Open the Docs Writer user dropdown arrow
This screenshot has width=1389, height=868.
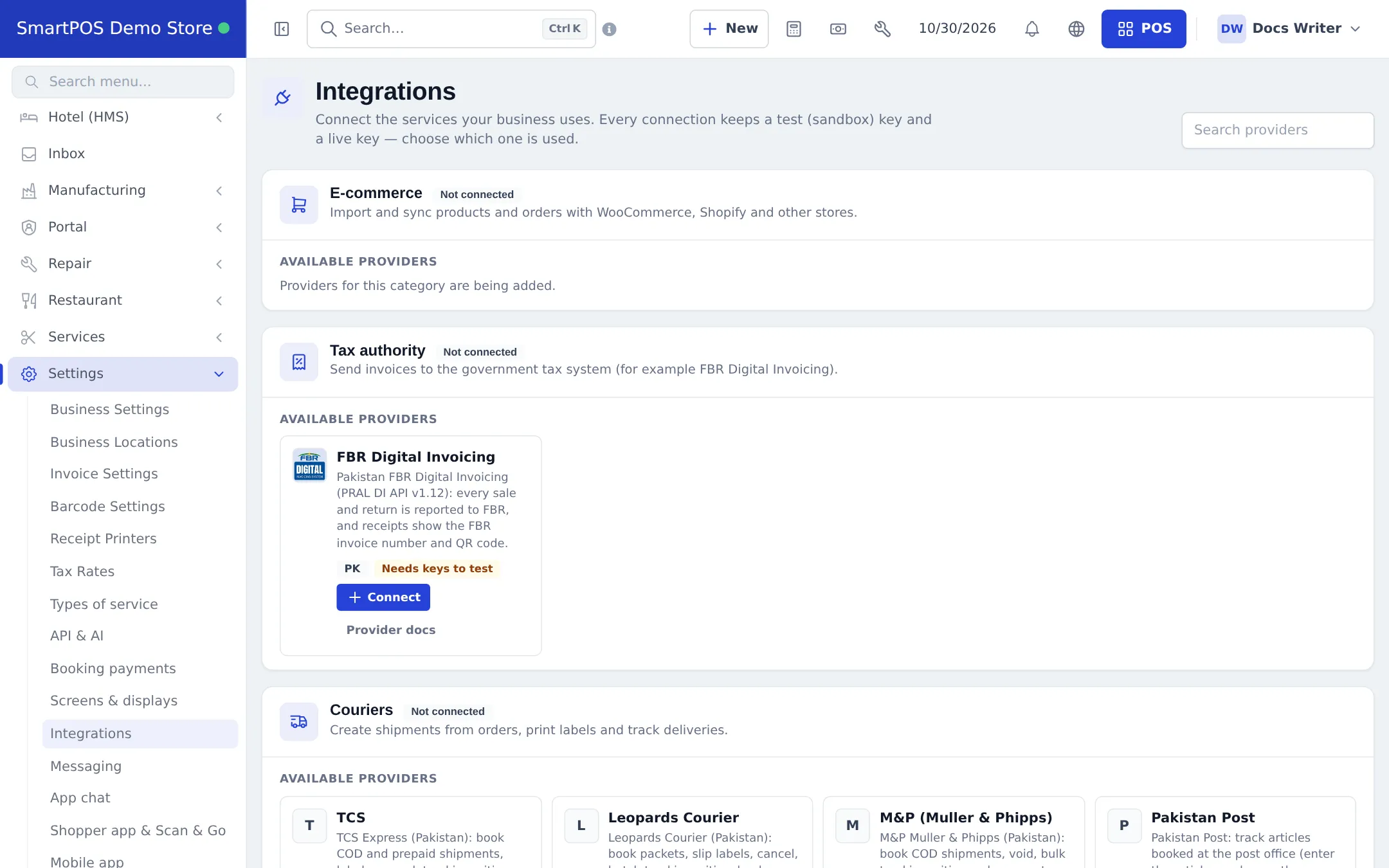pos(1356,29)
